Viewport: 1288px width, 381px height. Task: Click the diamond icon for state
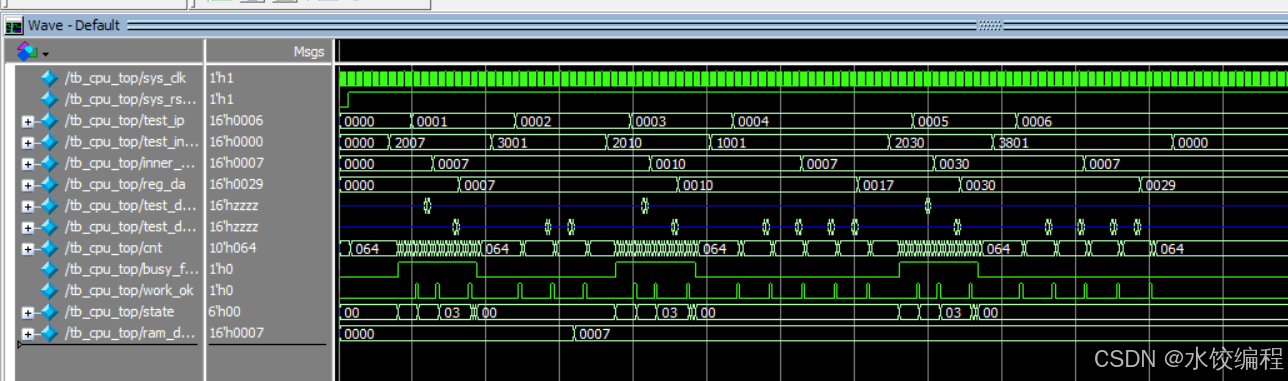[49, 312]
